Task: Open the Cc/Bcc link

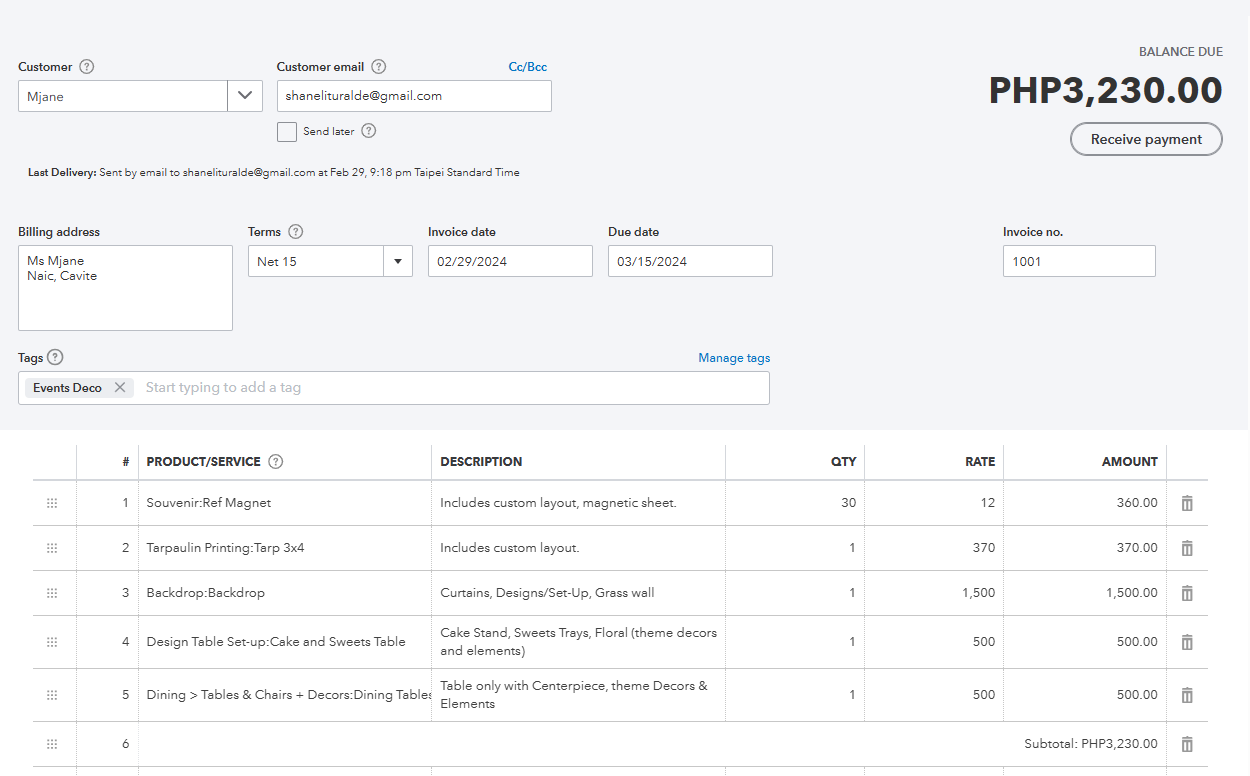Action: [x=528, y=67]
